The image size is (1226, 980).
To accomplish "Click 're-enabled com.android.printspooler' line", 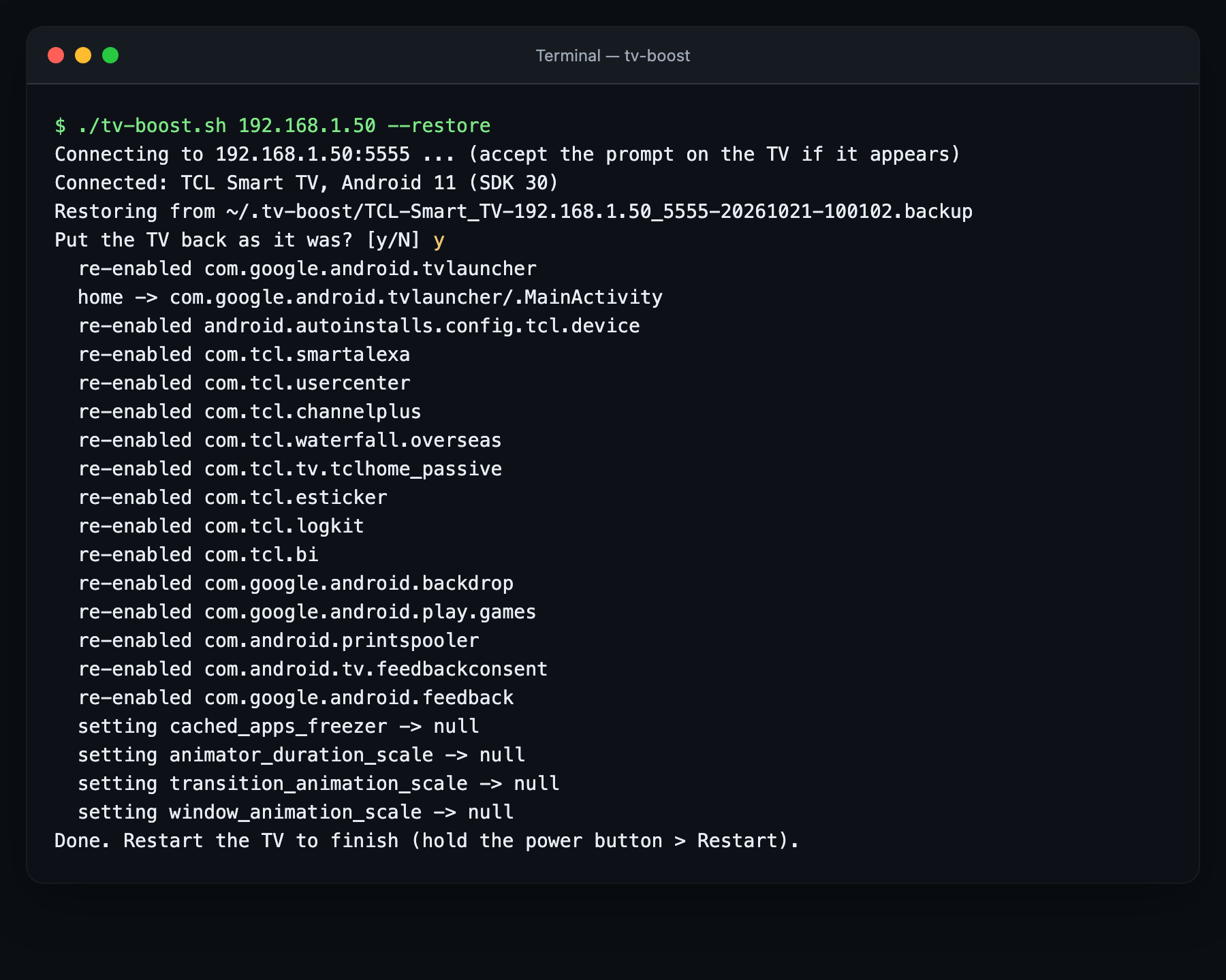I will [x=279, y=641].
